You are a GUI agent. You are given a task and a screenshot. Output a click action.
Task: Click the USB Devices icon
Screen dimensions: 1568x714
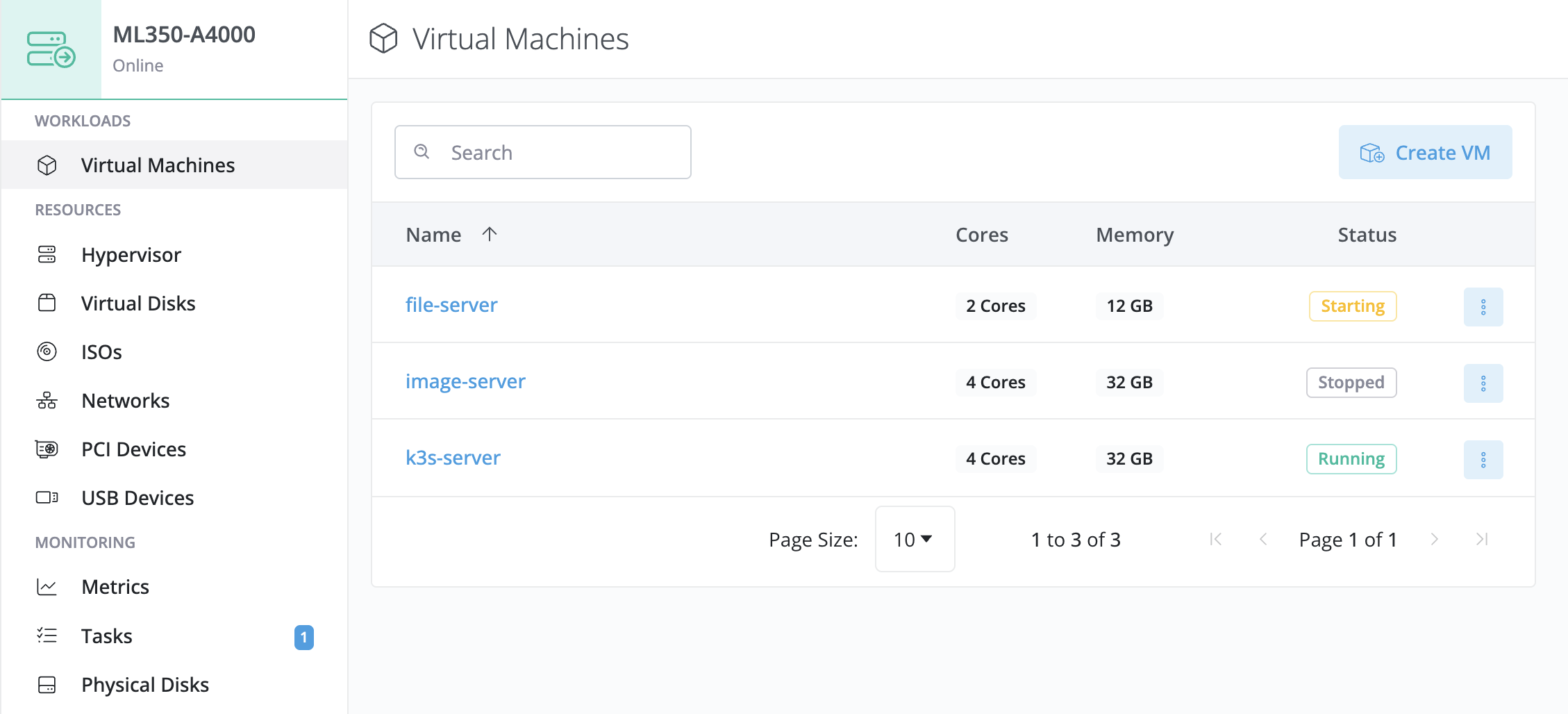(47, 498)
